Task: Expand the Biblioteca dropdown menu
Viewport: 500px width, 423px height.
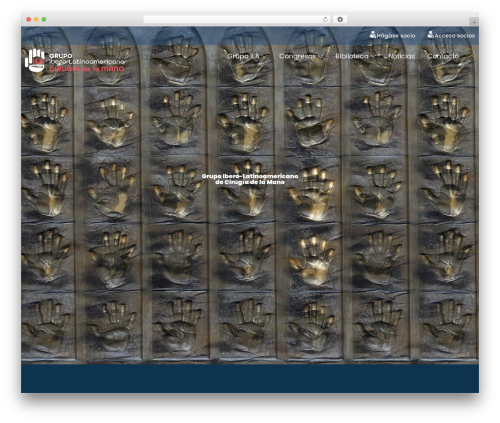Action: (x=355, y=56)
